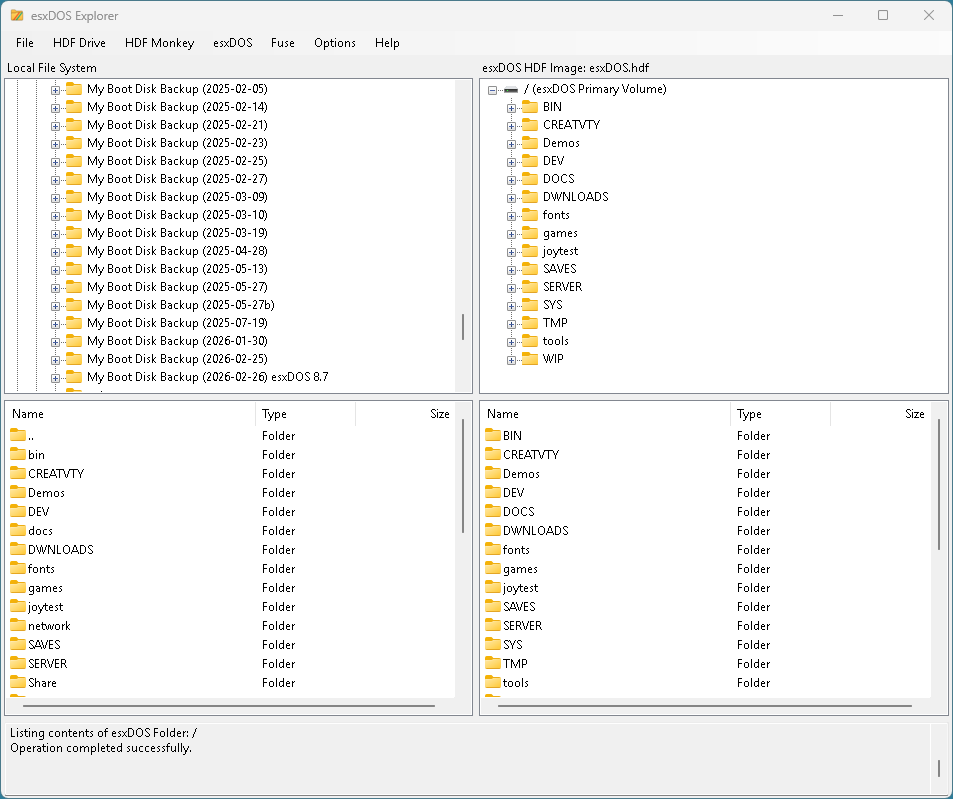Click SERVER folder icon in HDF tree

tap(530, 287)
